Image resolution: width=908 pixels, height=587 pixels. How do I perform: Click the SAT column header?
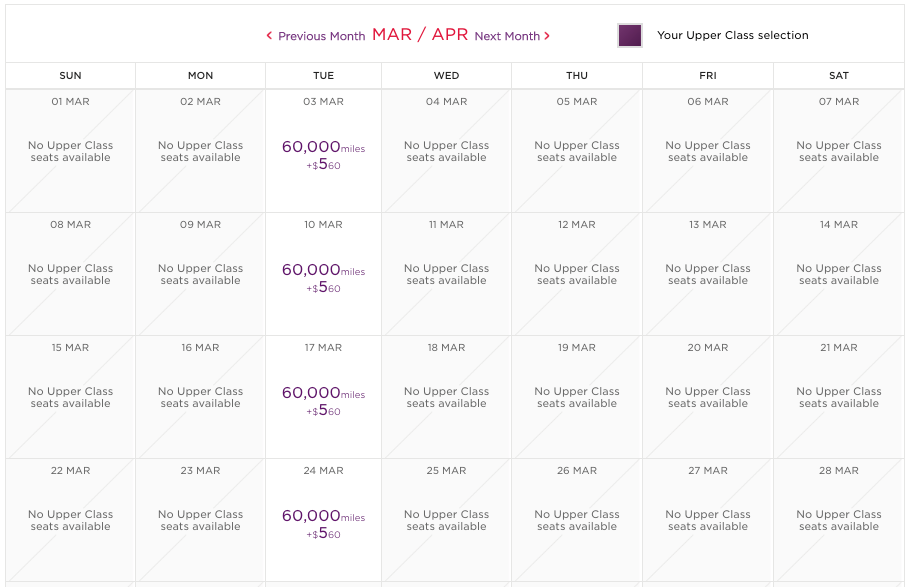tap(839, 76)
